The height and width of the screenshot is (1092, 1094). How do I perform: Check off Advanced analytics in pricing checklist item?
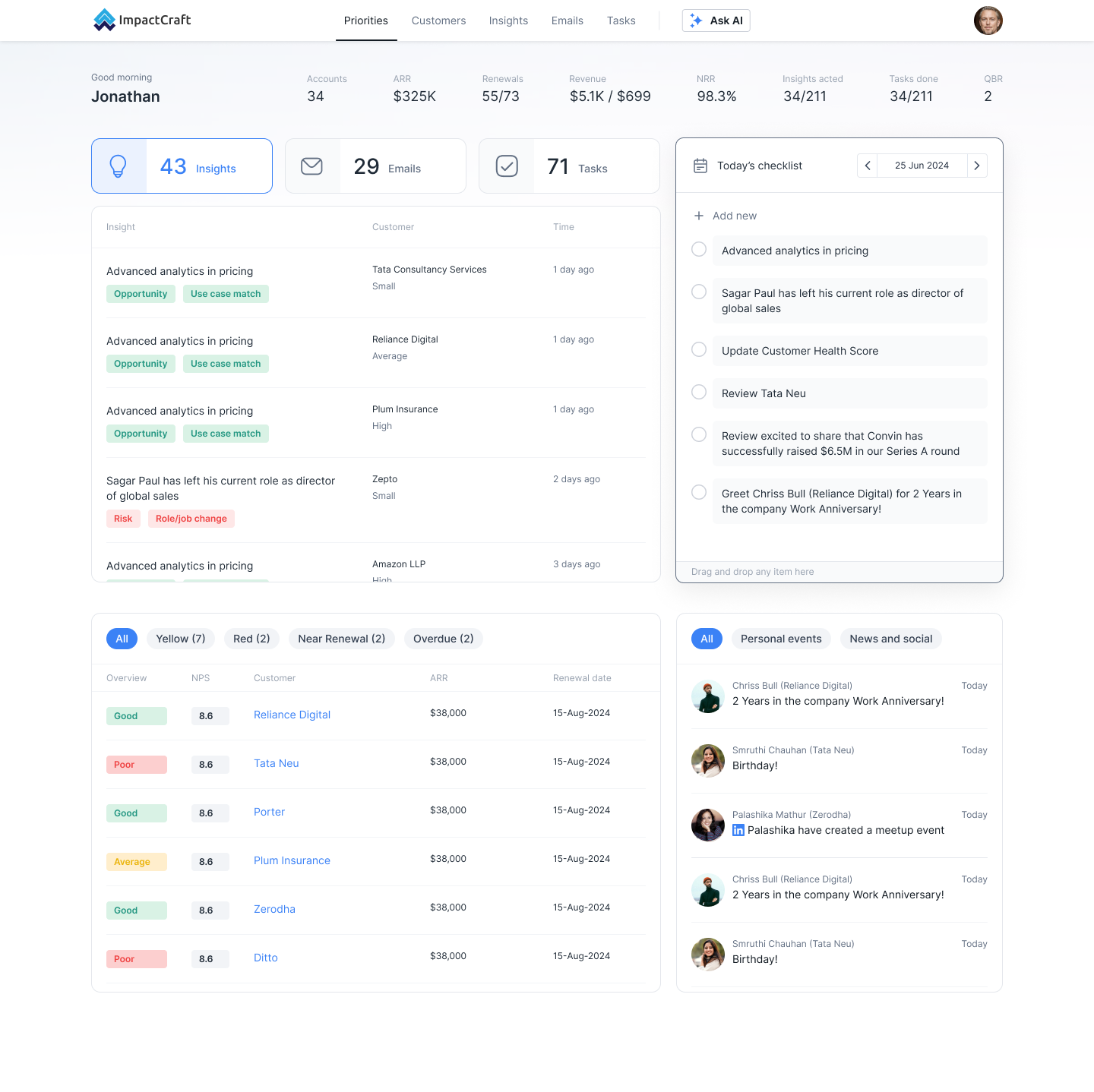(699, 249)
